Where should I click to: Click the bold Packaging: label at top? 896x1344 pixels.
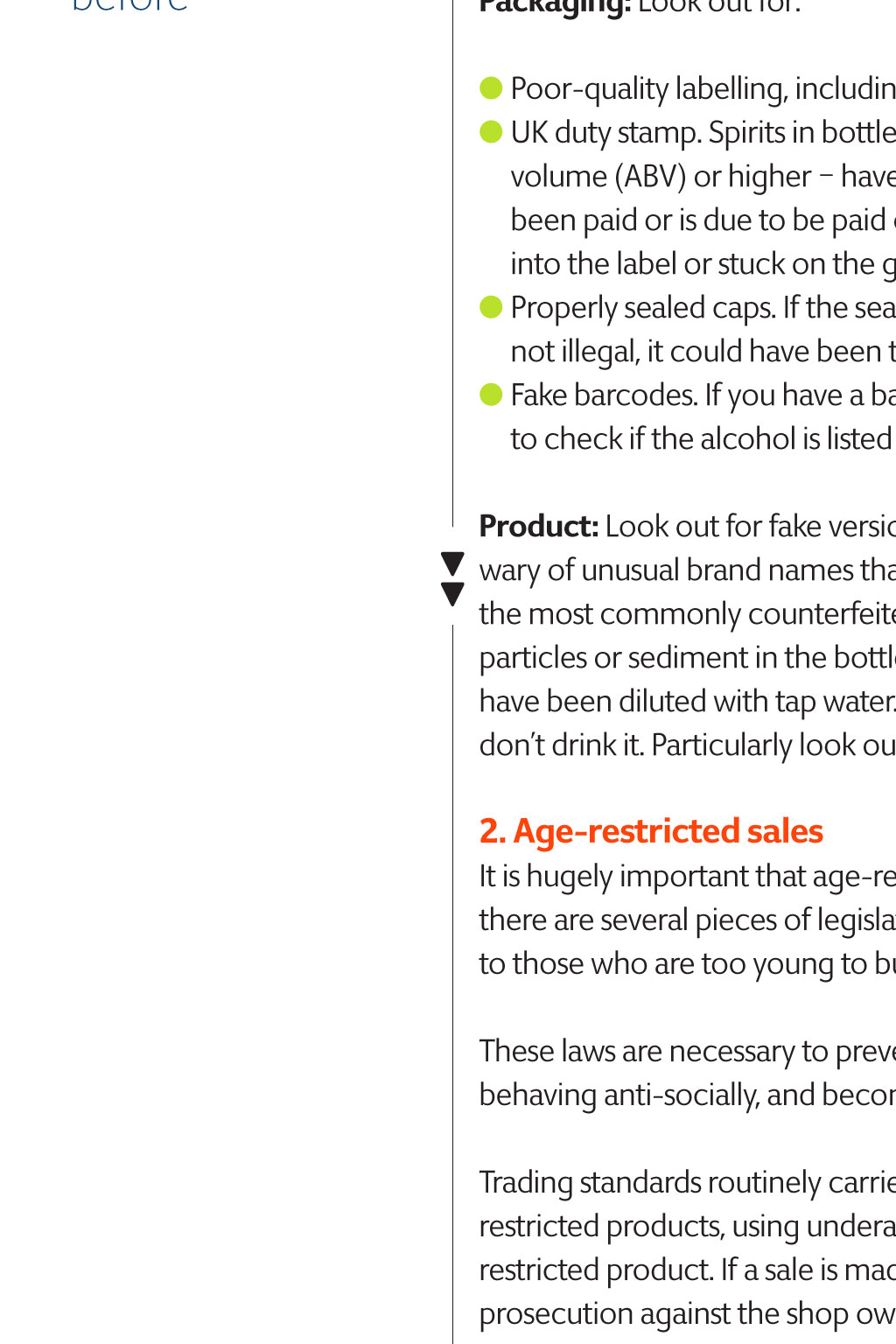pos(555,7)
